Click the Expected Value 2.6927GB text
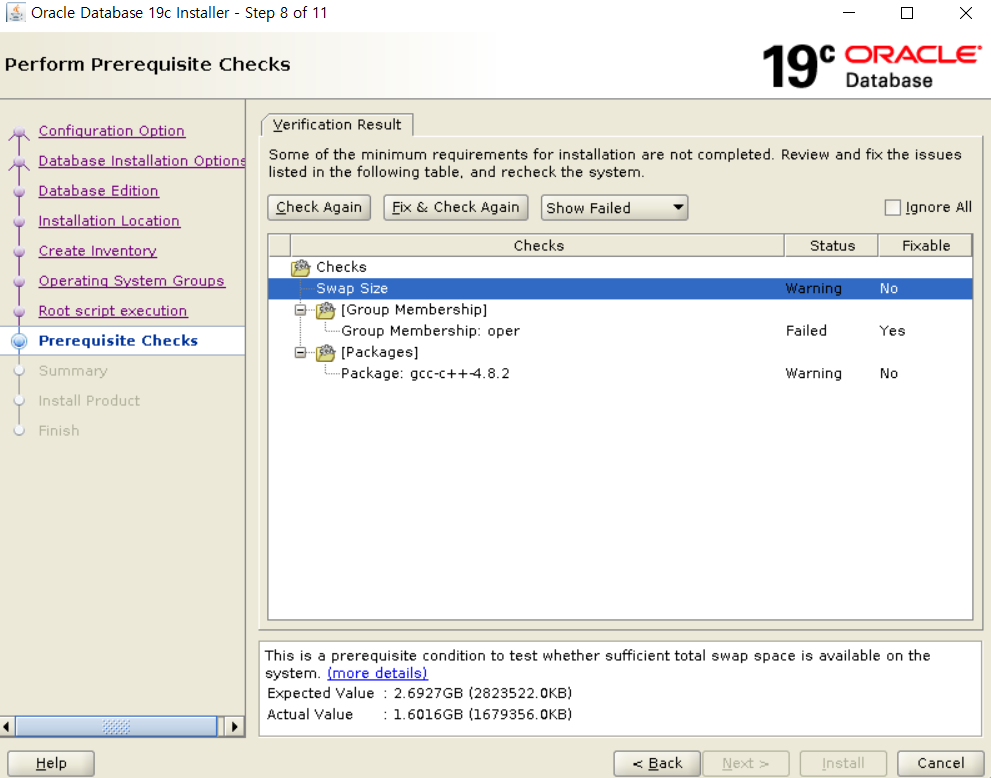The width and height of the screenshot is (991, 778). (x=419, y=693)
